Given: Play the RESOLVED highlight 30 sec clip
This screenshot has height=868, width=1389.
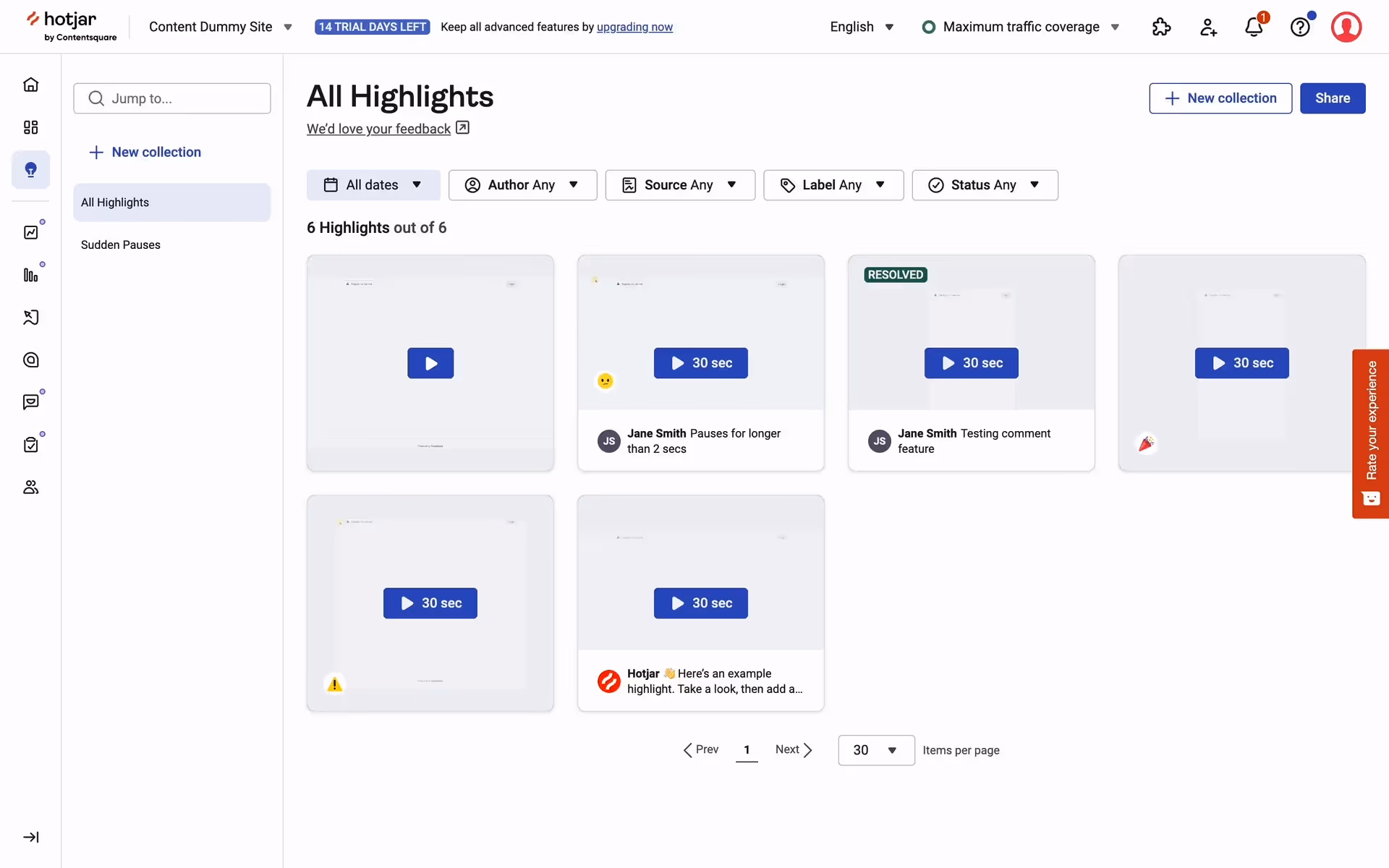Looking at the screenshot, I should 971,363.
